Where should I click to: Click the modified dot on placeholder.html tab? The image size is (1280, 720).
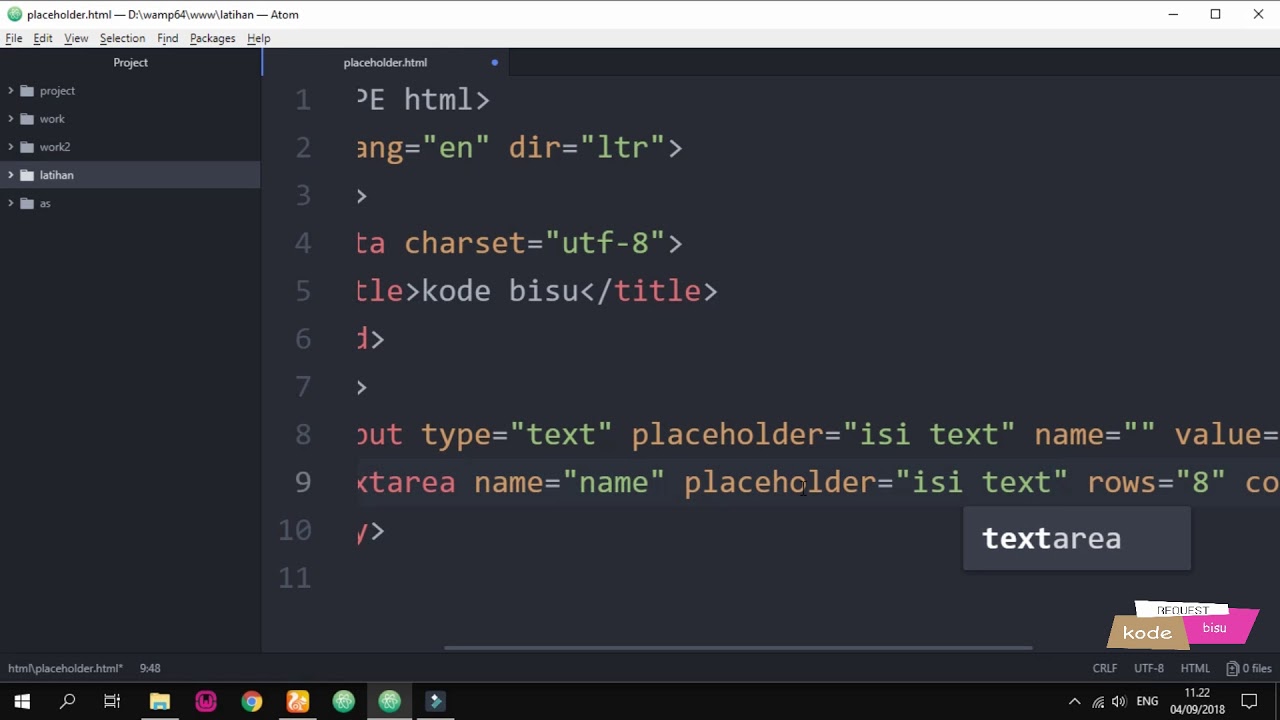pyautogui.click(x=494, y=62)
